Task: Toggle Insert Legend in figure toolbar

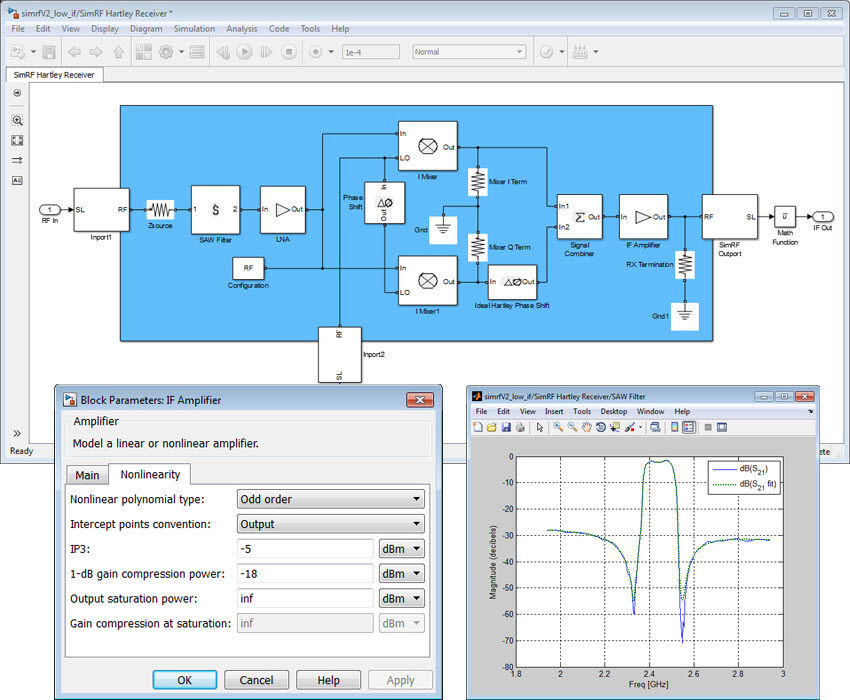Action: click(688, 427)
